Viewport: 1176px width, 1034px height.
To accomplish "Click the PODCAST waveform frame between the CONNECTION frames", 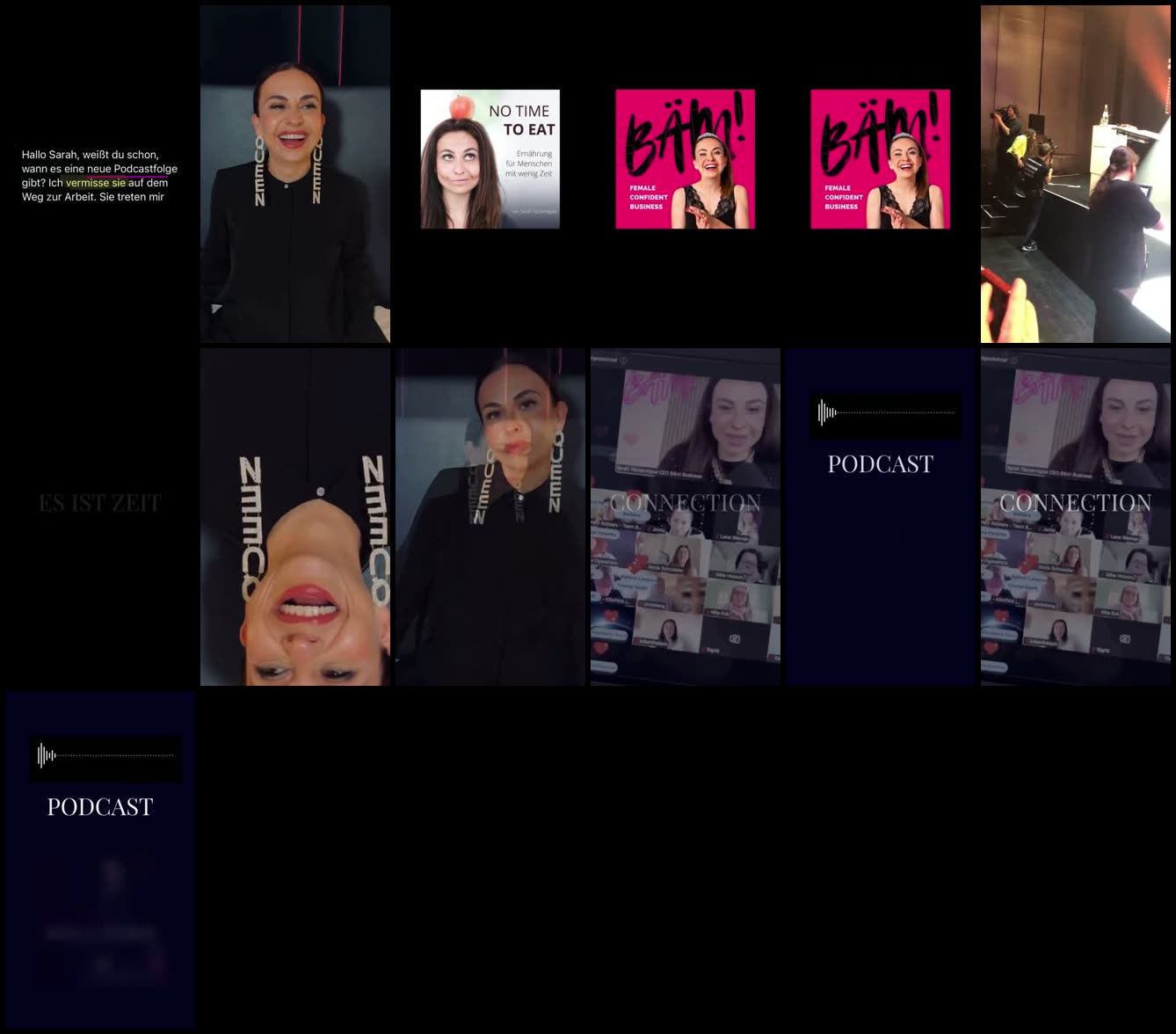I will click(x=881, y=517).
